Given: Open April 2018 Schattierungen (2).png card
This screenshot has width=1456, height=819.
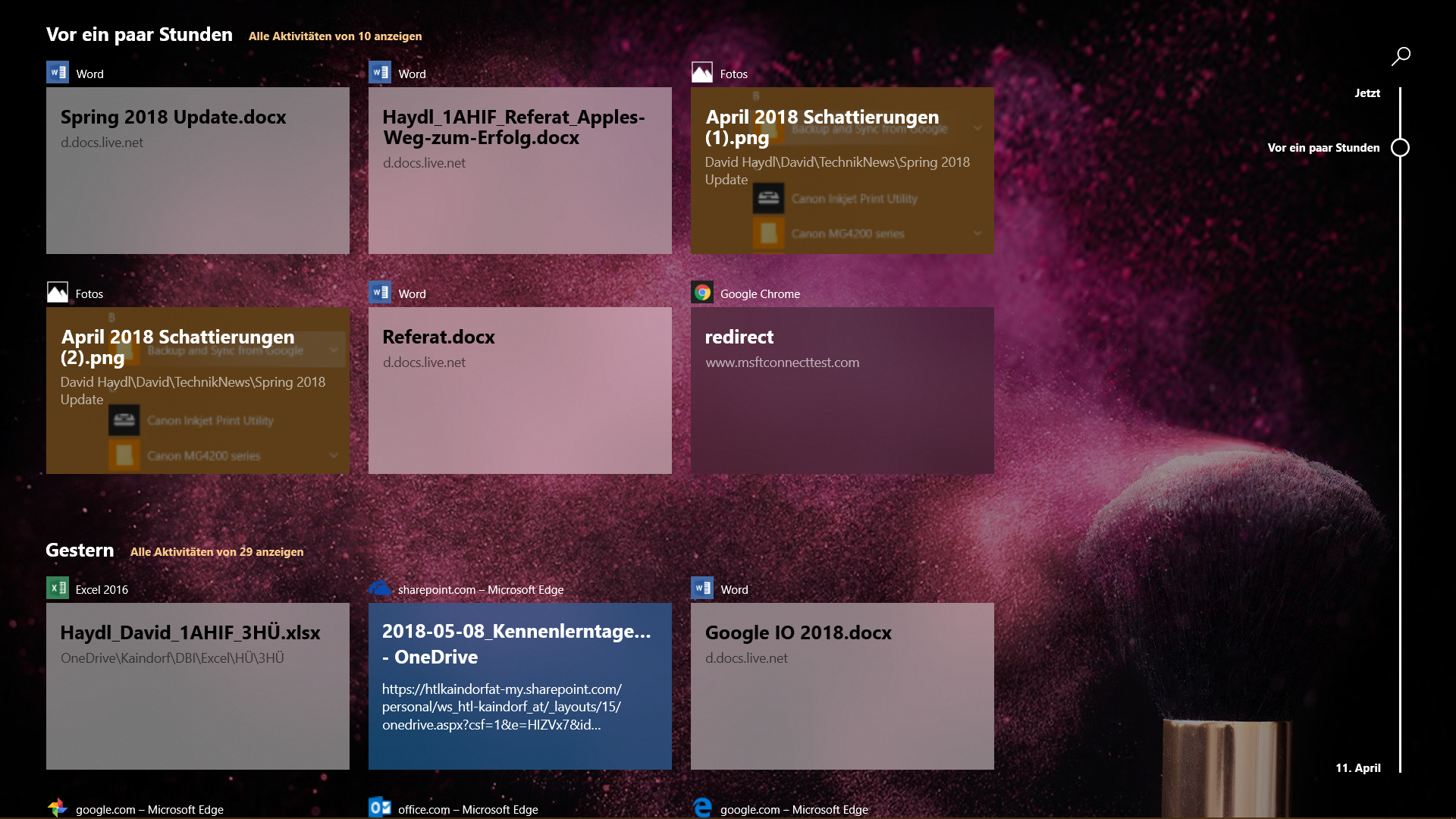Looking at the screenshot, I should click(198, 391).
